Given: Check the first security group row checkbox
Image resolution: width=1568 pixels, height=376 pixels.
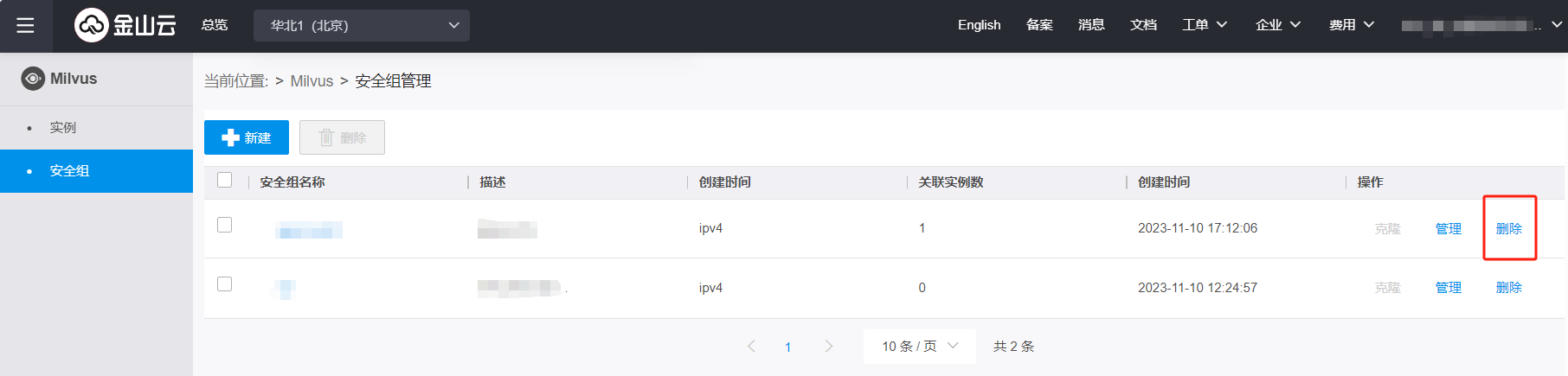Looking at the screenshot, I should coord(225,225).
